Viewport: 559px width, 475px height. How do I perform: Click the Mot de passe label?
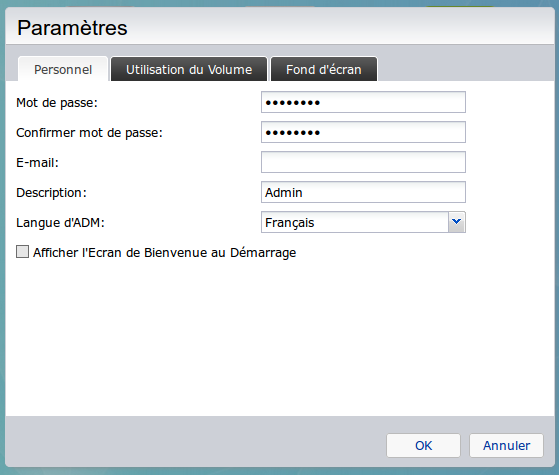(x=57, y=103)
